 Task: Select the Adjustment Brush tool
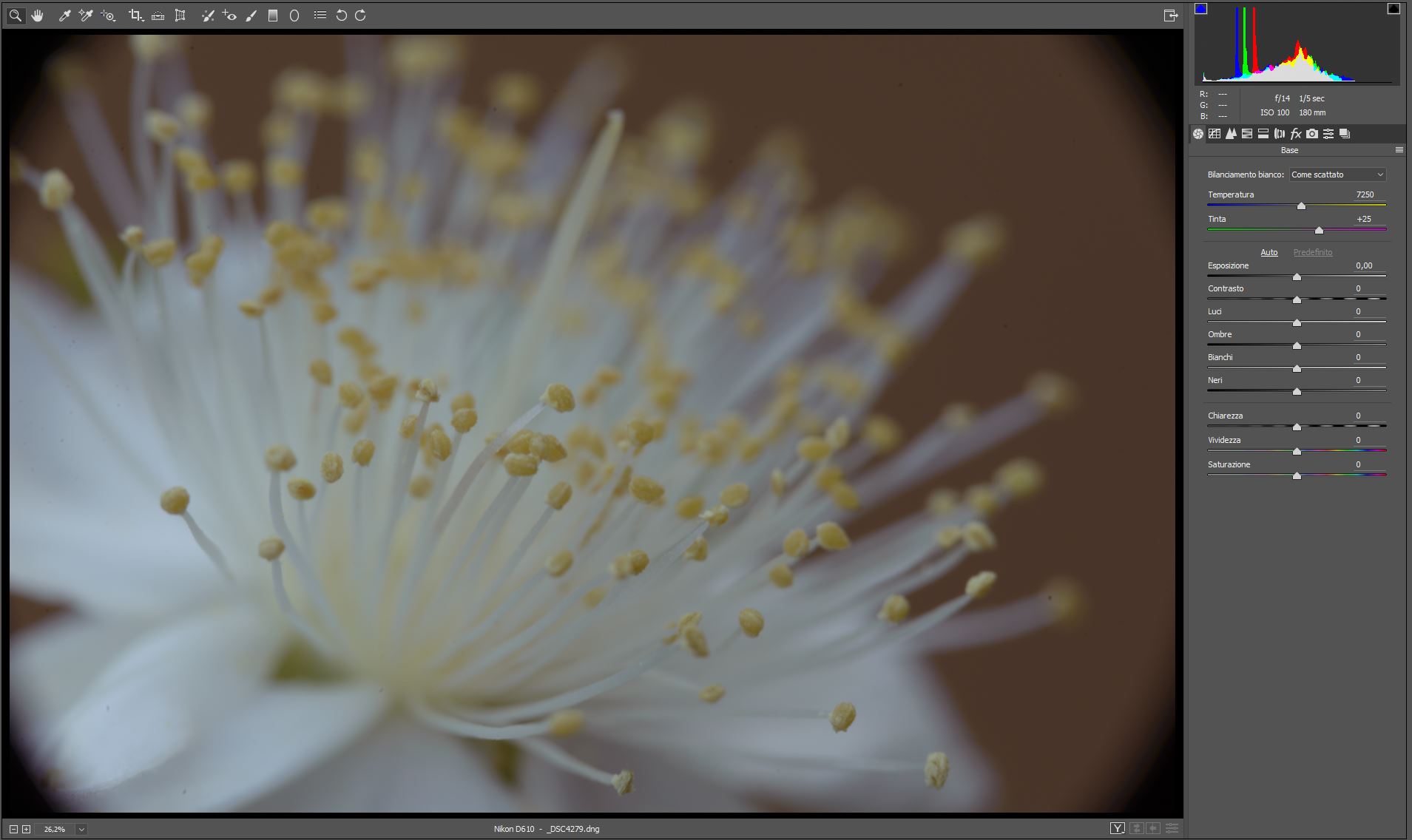[251, 16]
